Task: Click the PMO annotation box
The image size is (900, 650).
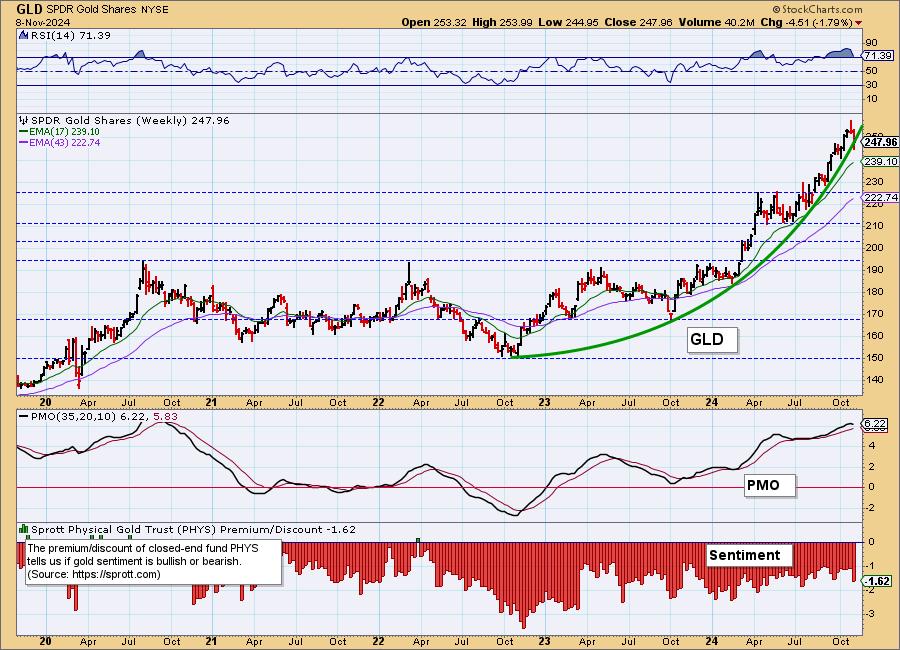Action: (769, 485)
